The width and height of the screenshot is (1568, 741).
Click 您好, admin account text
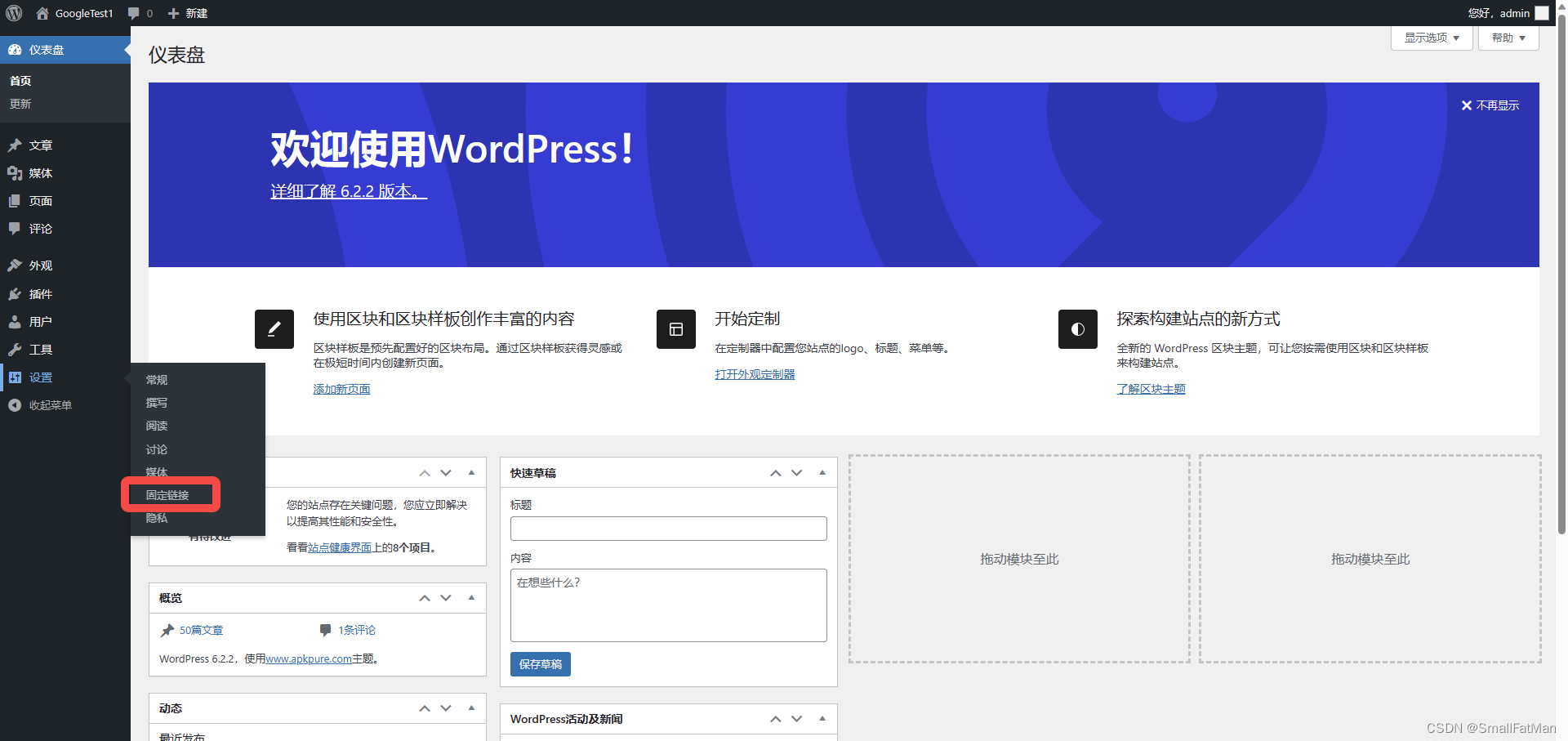point(1499,13)
